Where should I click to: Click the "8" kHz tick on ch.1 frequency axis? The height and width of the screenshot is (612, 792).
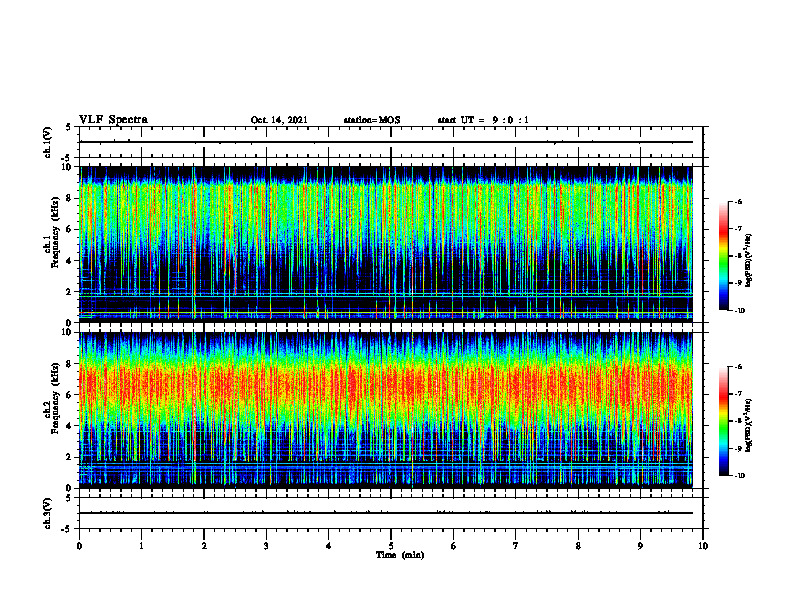coord(70,198)
